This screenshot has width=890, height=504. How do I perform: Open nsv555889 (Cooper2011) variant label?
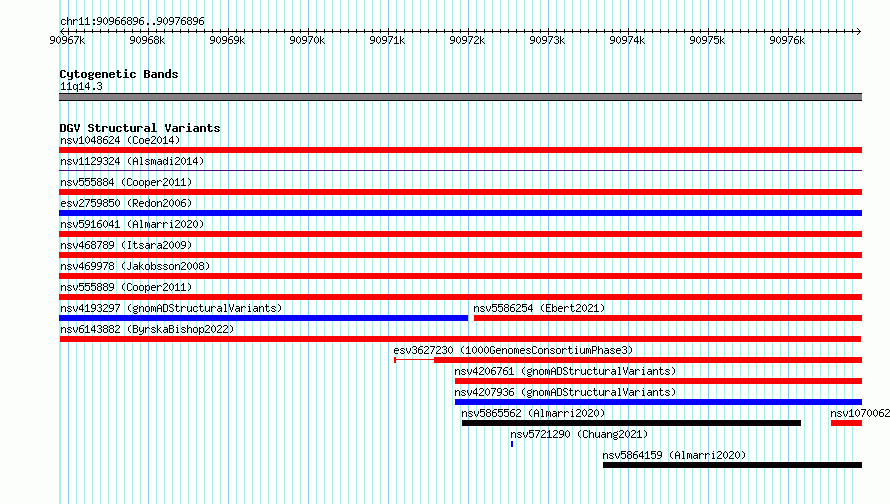pyautogui.click(x=126, y=287)
